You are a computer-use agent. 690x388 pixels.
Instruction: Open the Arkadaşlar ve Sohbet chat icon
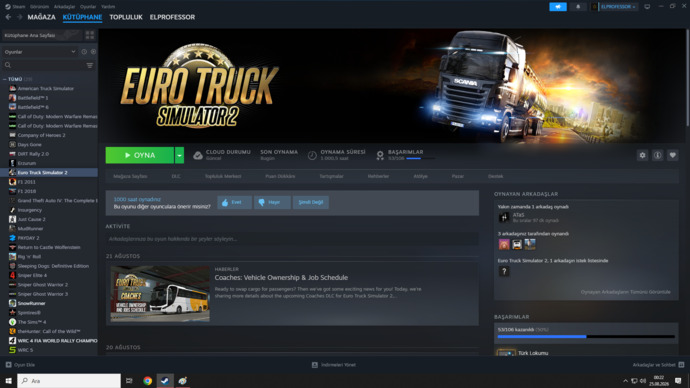681,365
